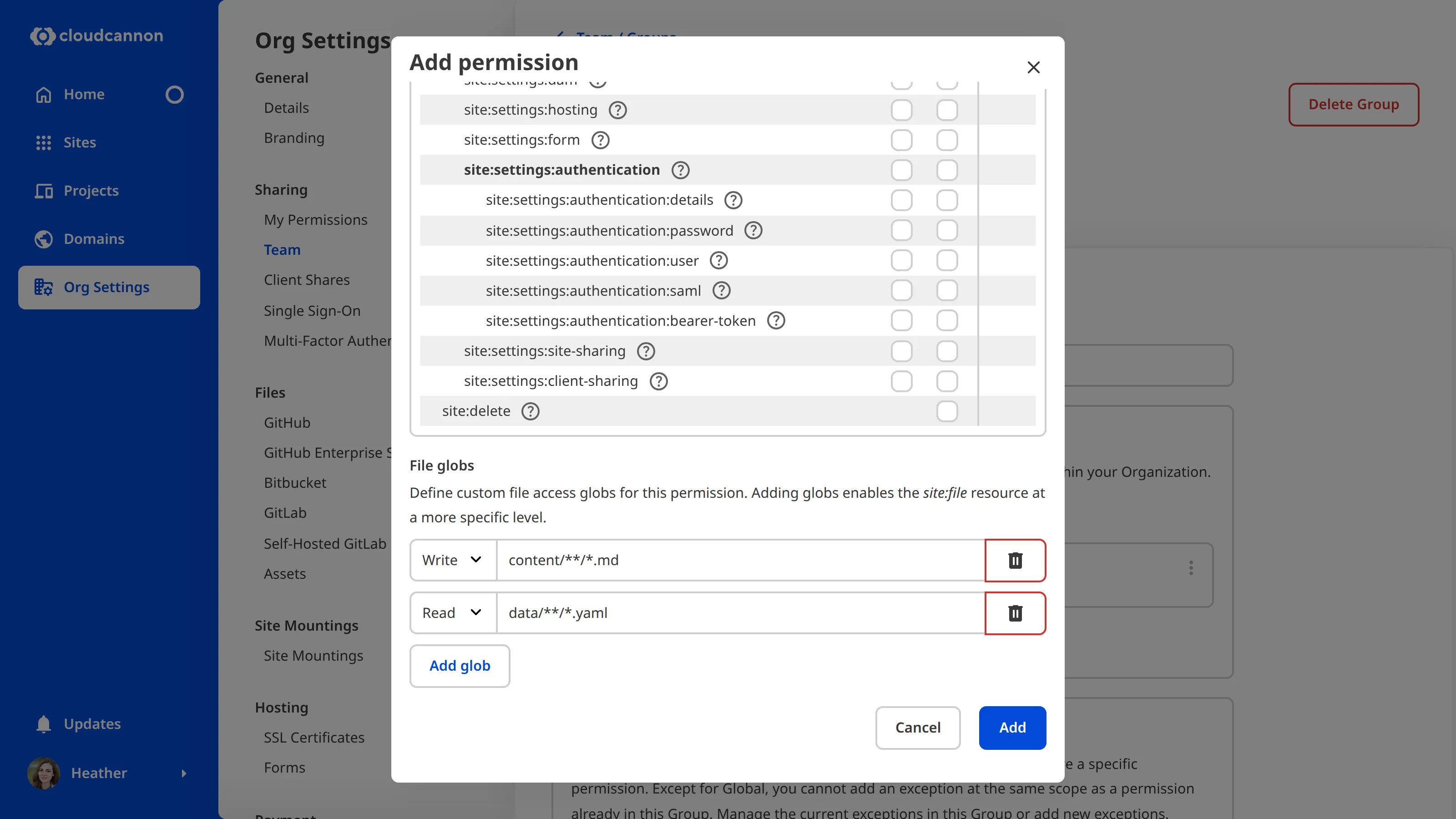Delete the data/**/*.yaml glob
The image size is (1456, 819).
[1015, 613]
